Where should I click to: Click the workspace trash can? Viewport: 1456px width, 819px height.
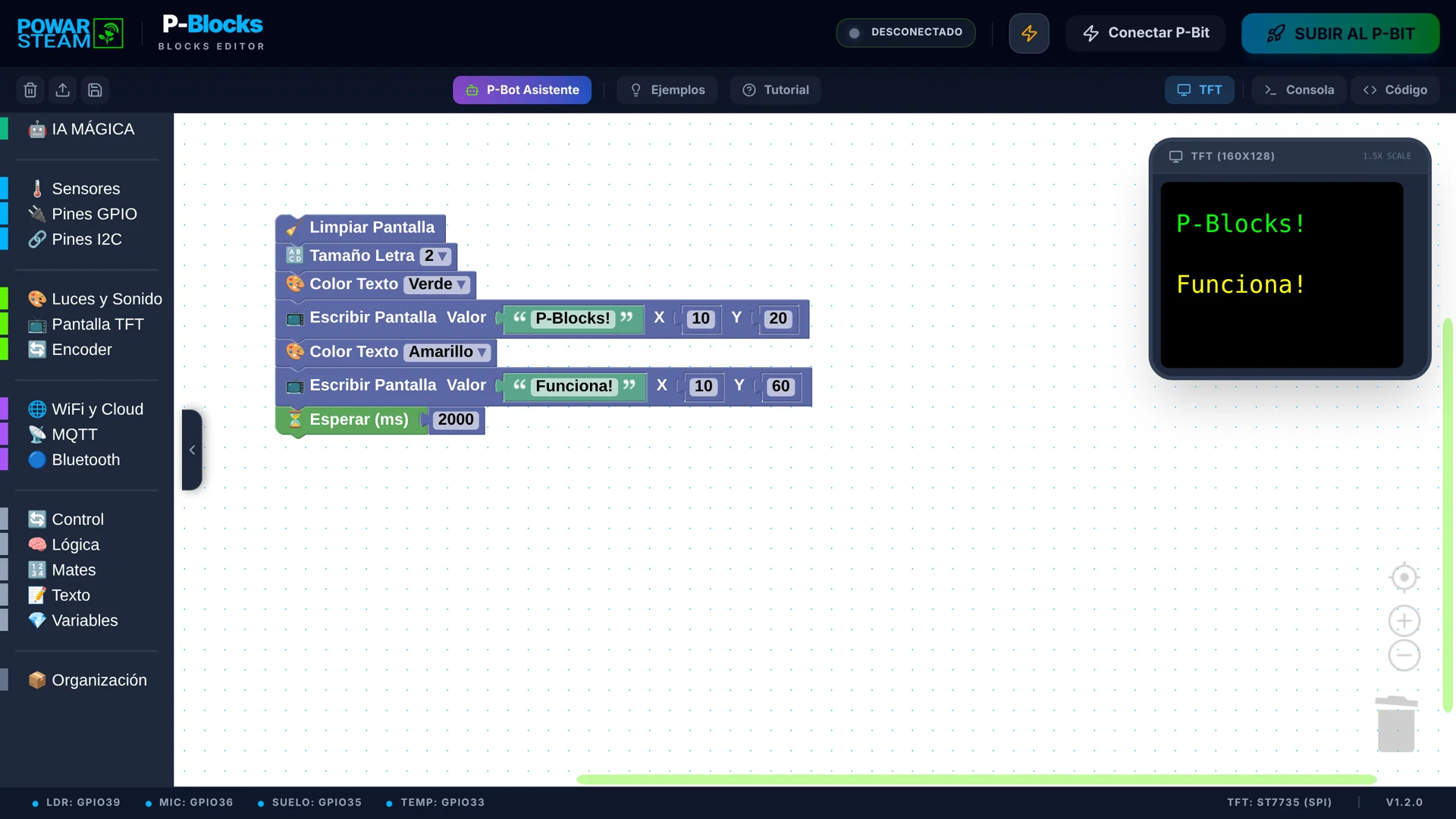click(1396, 724)
